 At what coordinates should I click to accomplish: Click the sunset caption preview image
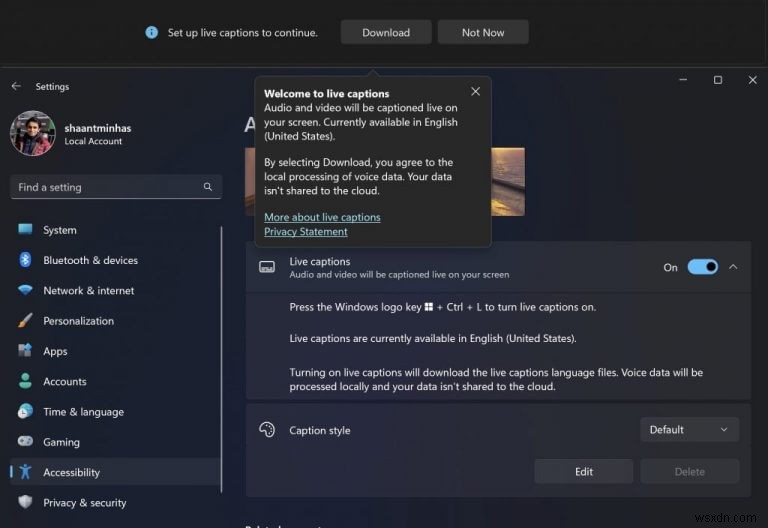507,182
